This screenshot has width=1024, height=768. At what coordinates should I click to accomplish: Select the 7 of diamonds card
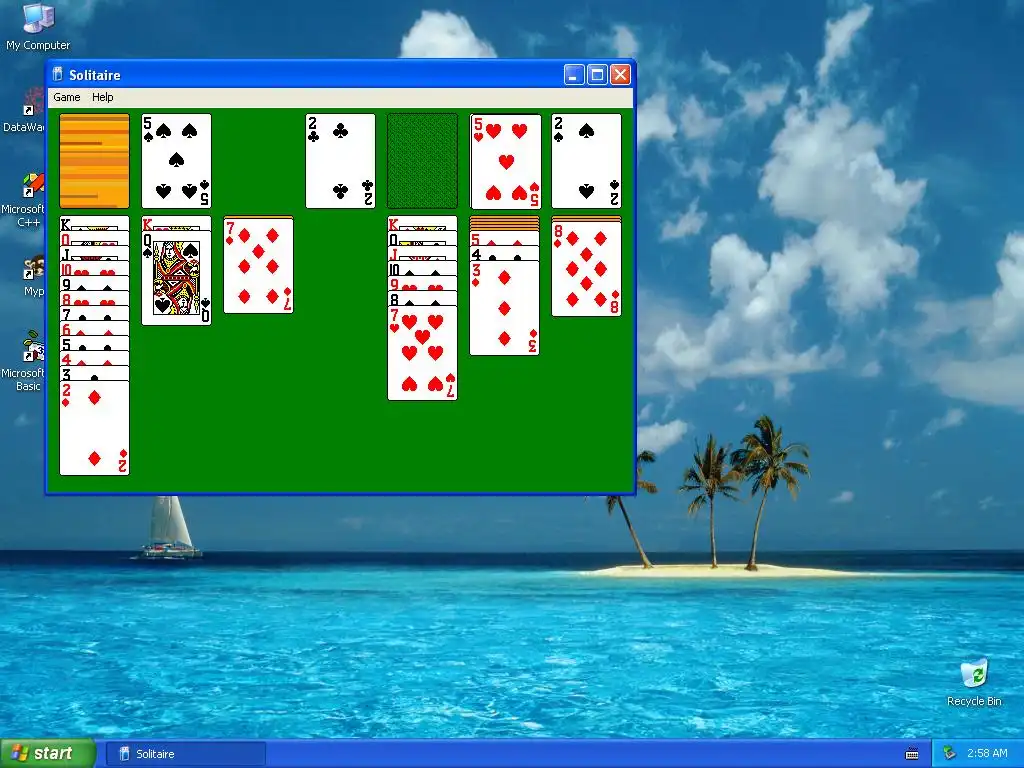click(259, 266)
